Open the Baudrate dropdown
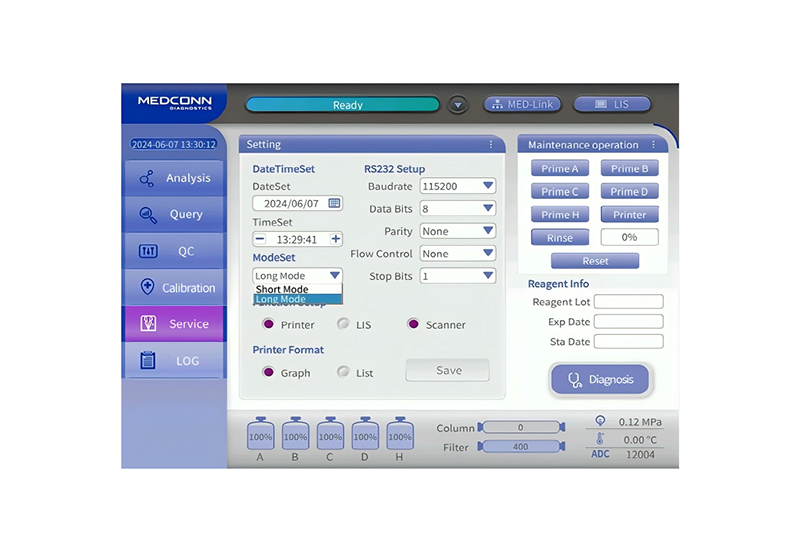The image size is (800, 550). click(x=458, y=186)
